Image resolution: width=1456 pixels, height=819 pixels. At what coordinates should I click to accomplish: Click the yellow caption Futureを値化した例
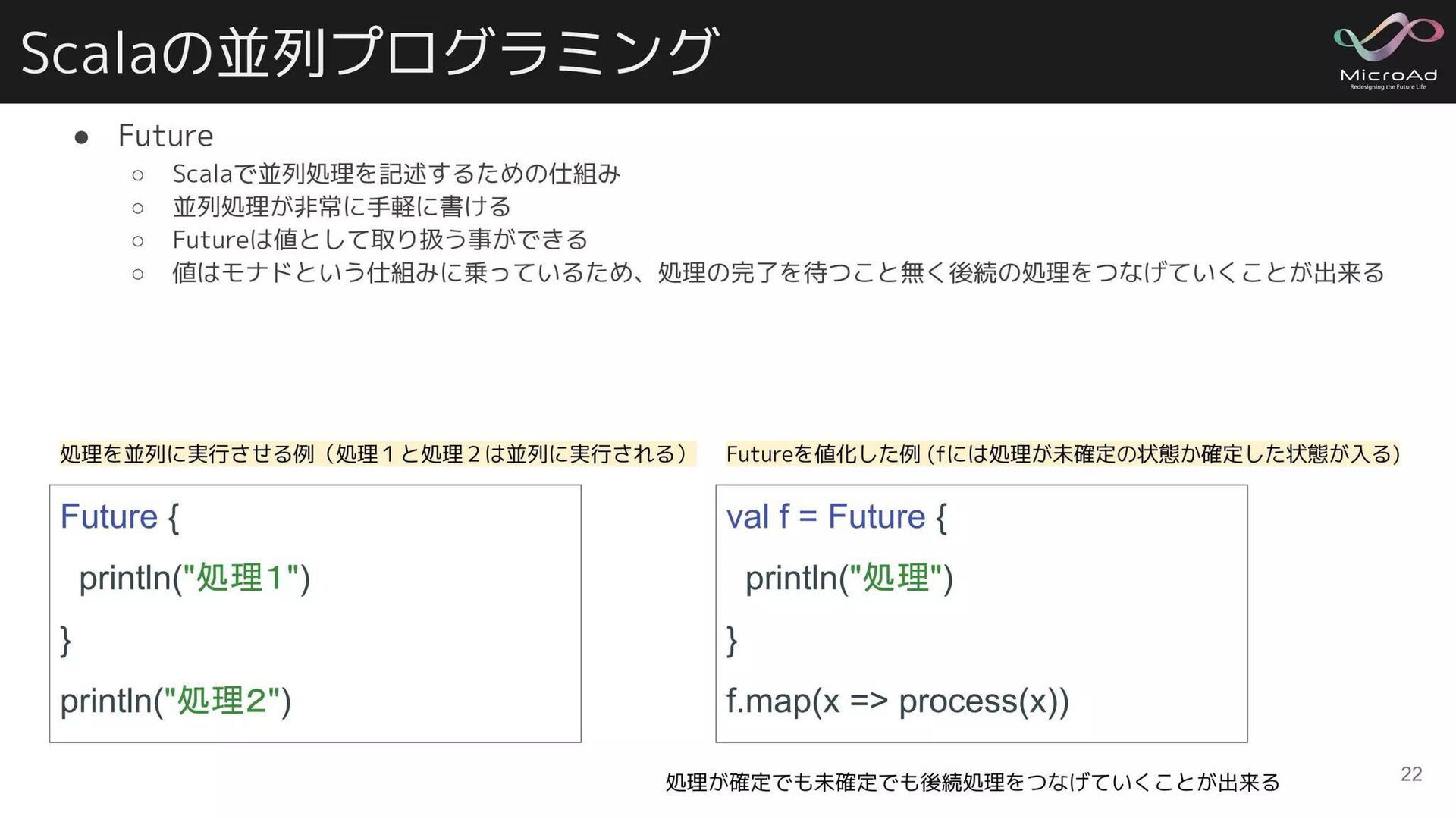click(x=1063, y=453)
